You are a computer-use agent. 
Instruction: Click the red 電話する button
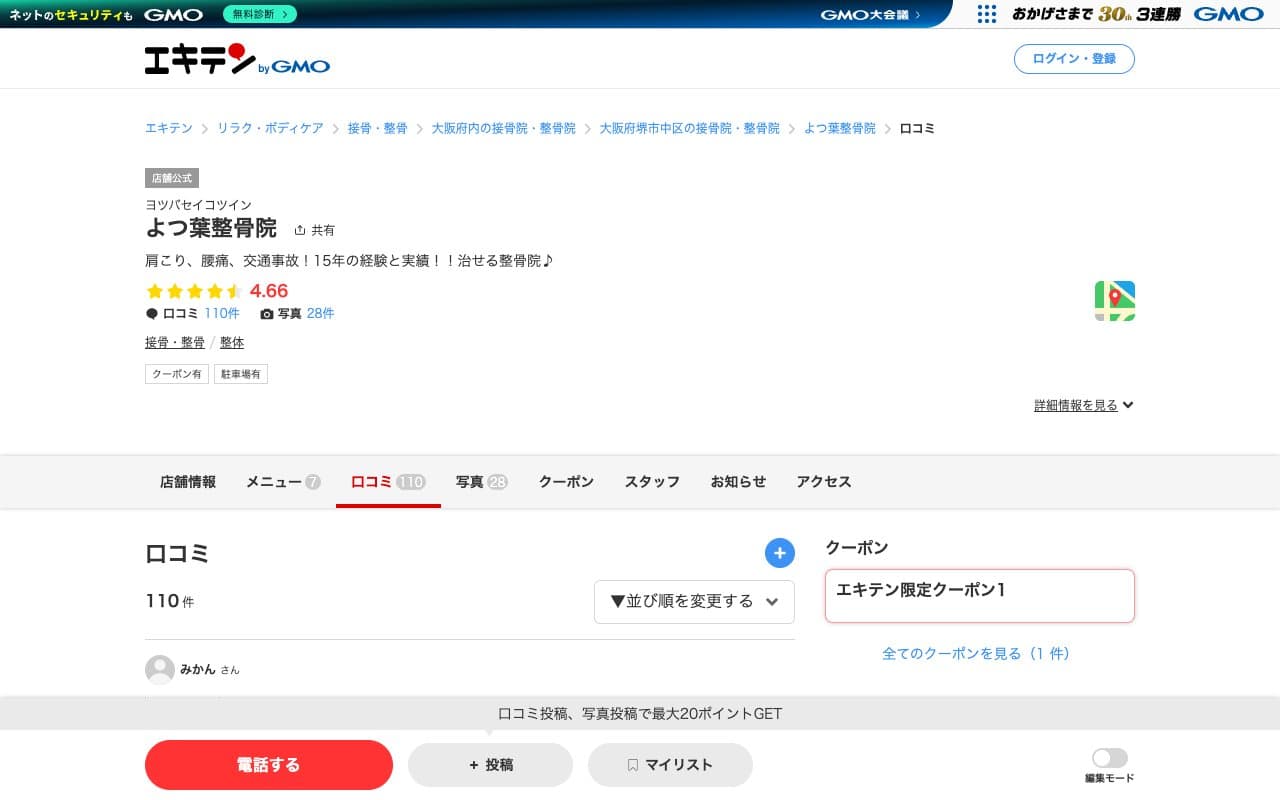click(269, 764)
